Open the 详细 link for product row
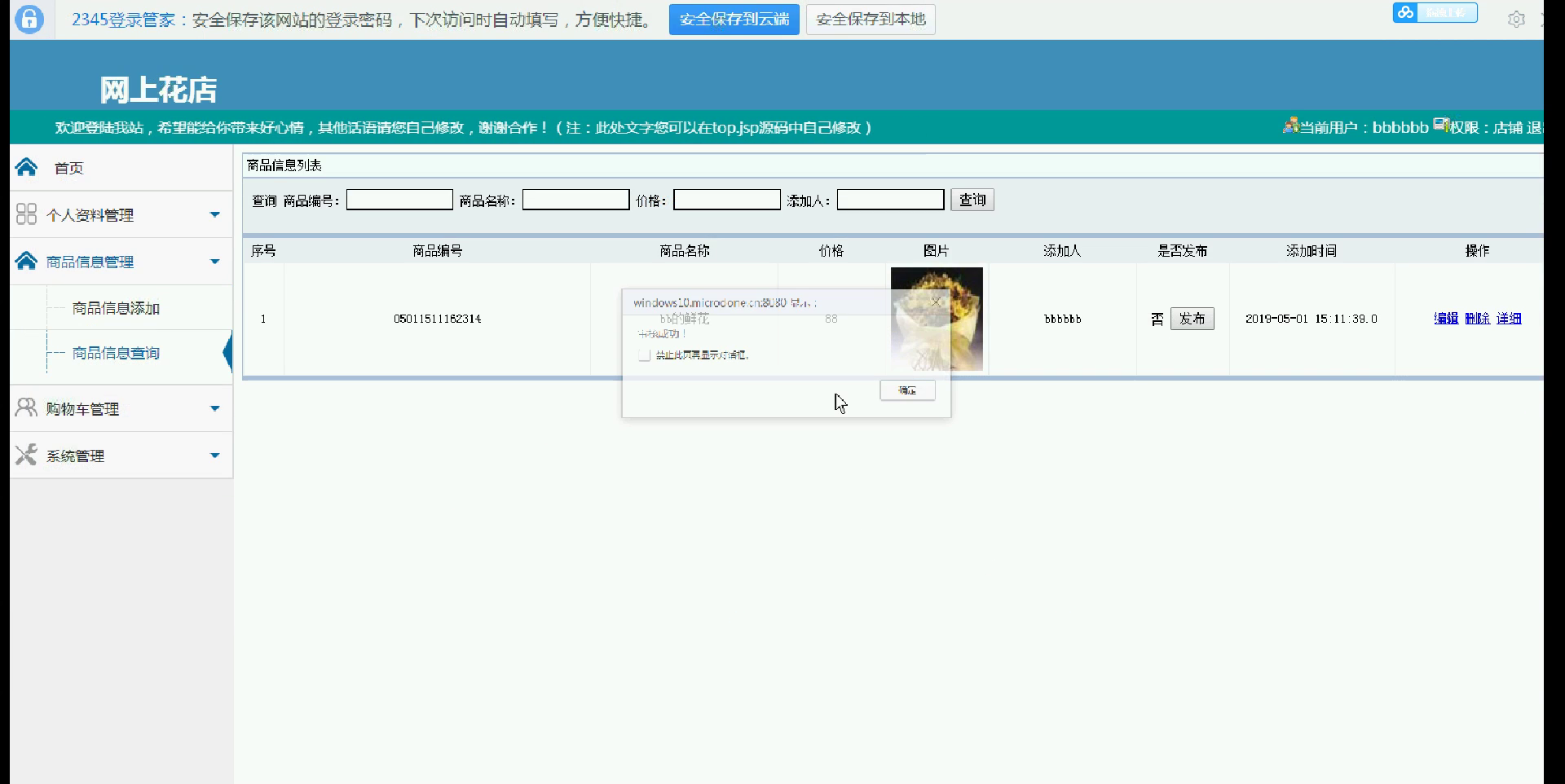This screenshot has height=784, width=1565. point(1509,319)
